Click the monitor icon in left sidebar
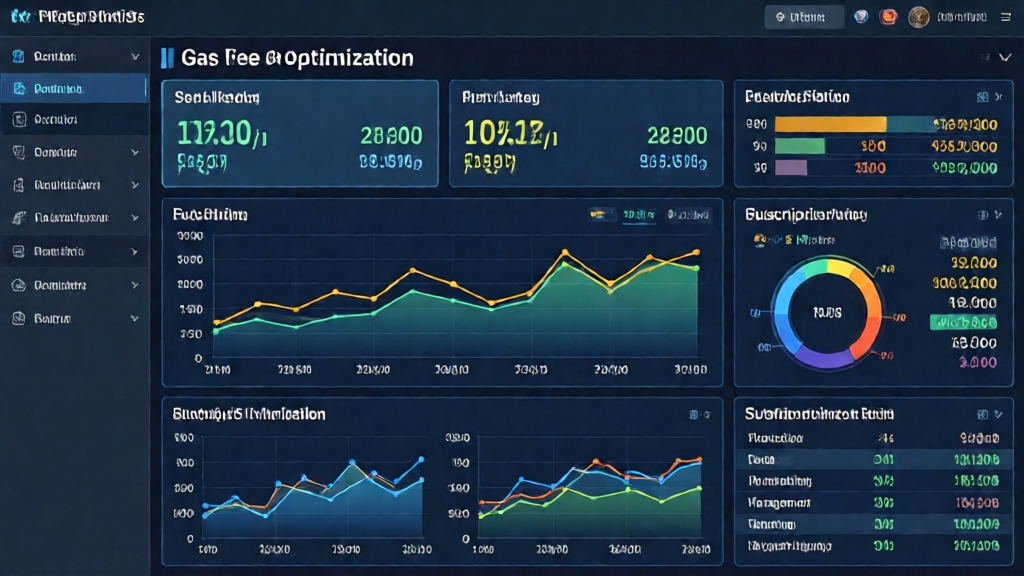The height and width of the screenshot is (576, 1024). (19, 251)
